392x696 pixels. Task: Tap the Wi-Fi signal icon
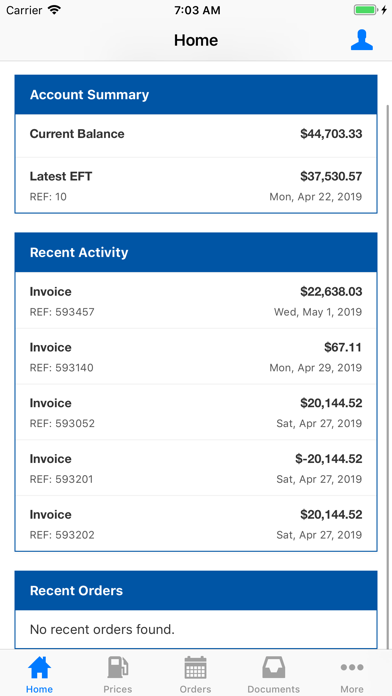(55, 10)
